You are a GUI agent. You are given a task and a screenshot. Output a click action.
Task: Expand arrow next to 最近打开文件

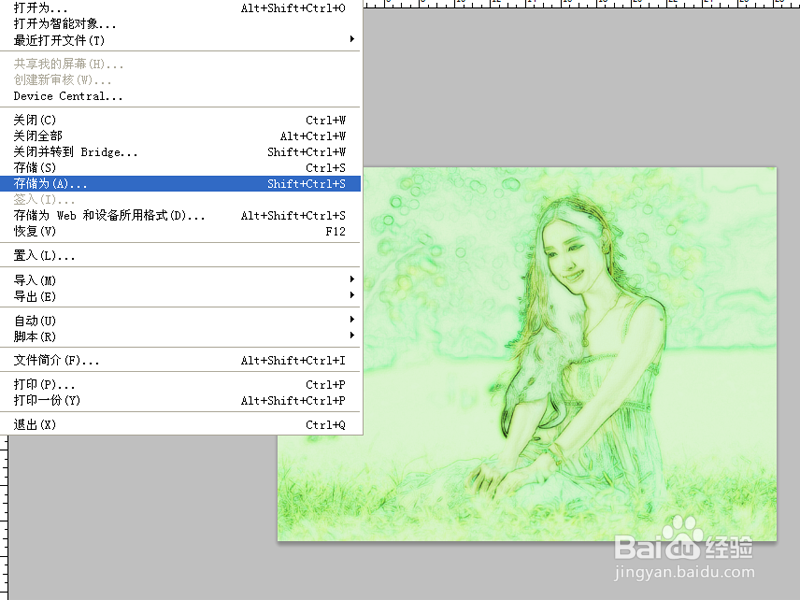352,39
